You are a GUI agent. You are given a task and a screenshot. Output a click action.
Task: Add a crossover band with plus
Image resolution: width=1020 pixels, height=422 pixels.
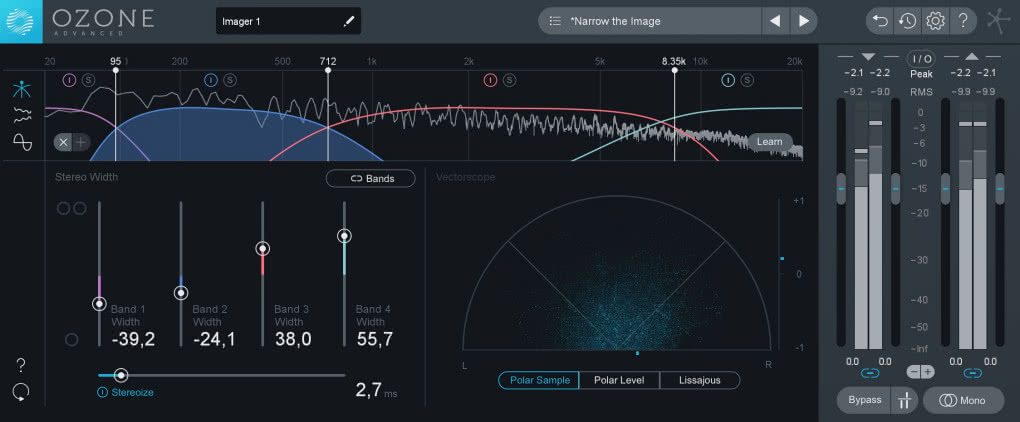(81, 142)
